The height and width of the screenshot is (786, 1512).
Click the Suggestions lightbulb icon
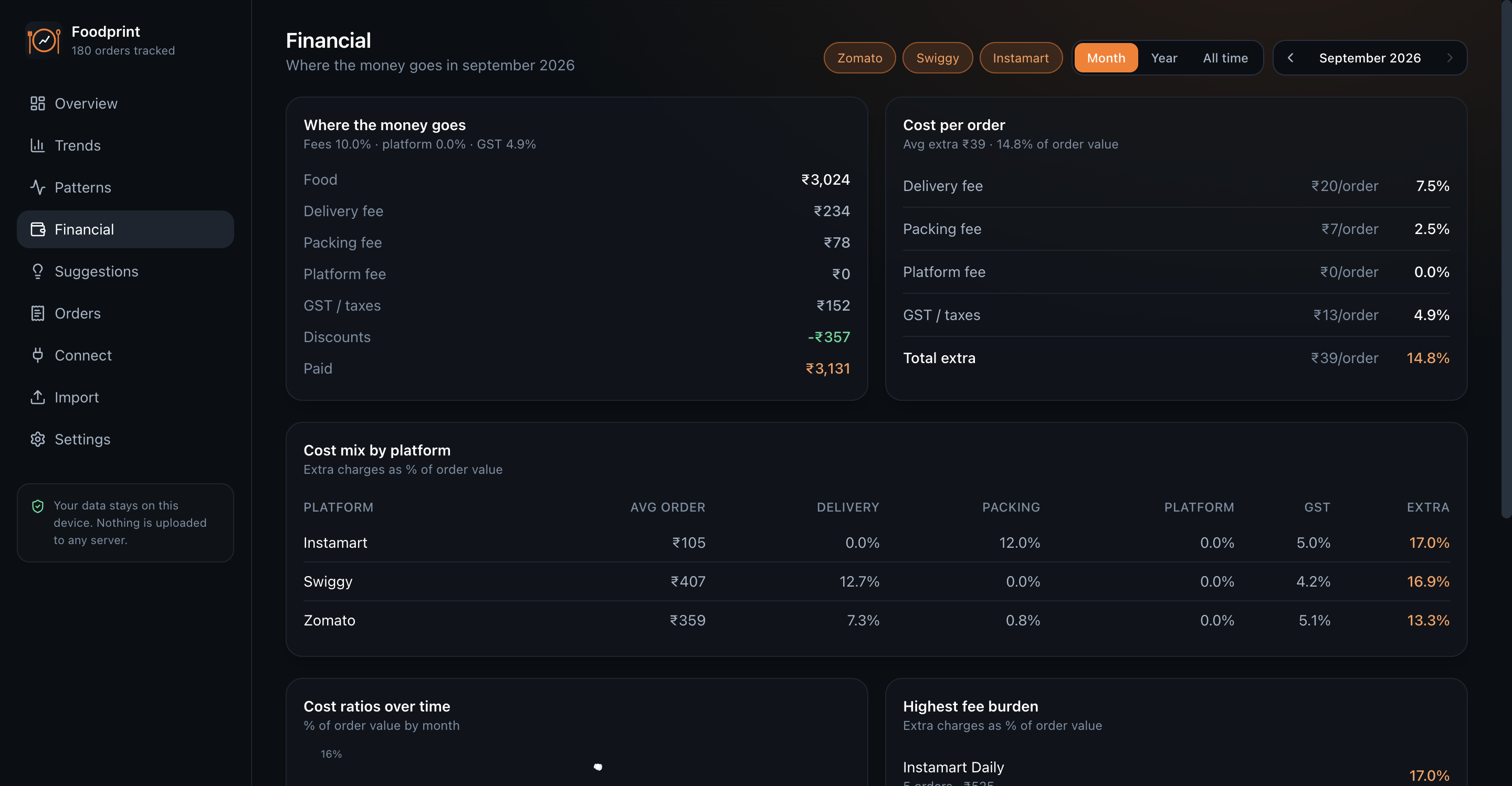tap(38, 271)
